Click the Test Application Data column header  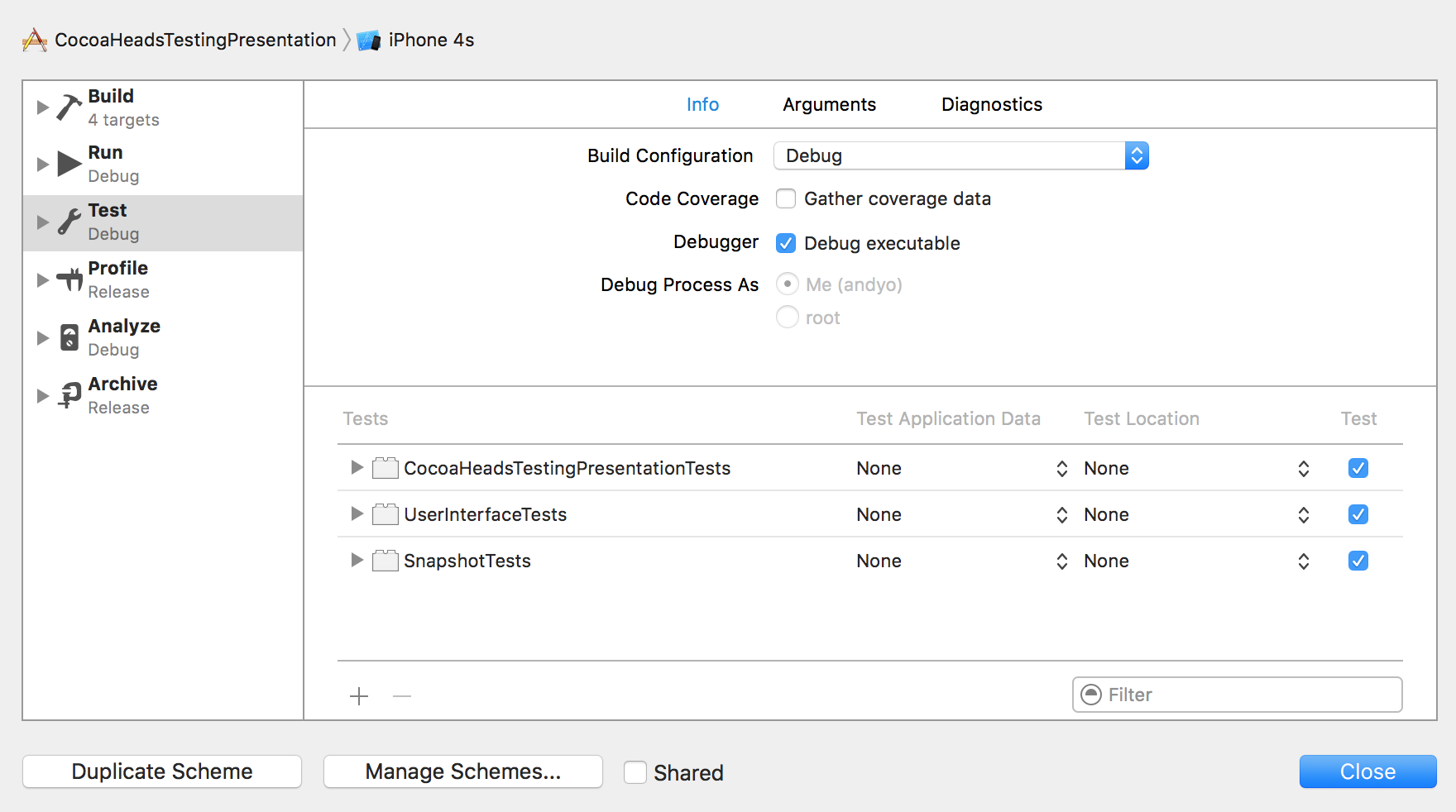948,418
